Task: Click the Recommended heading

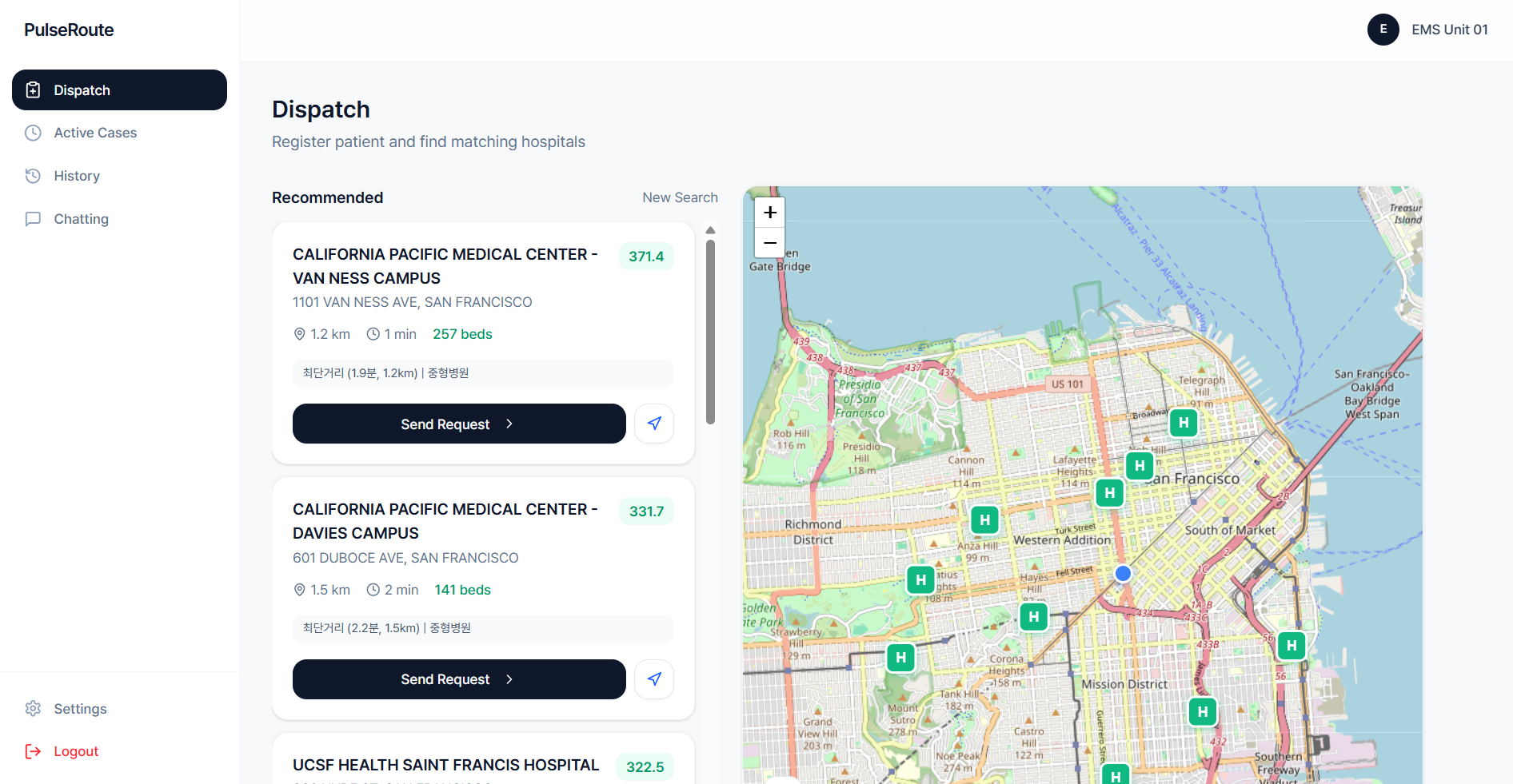Action: pos(327,197)
